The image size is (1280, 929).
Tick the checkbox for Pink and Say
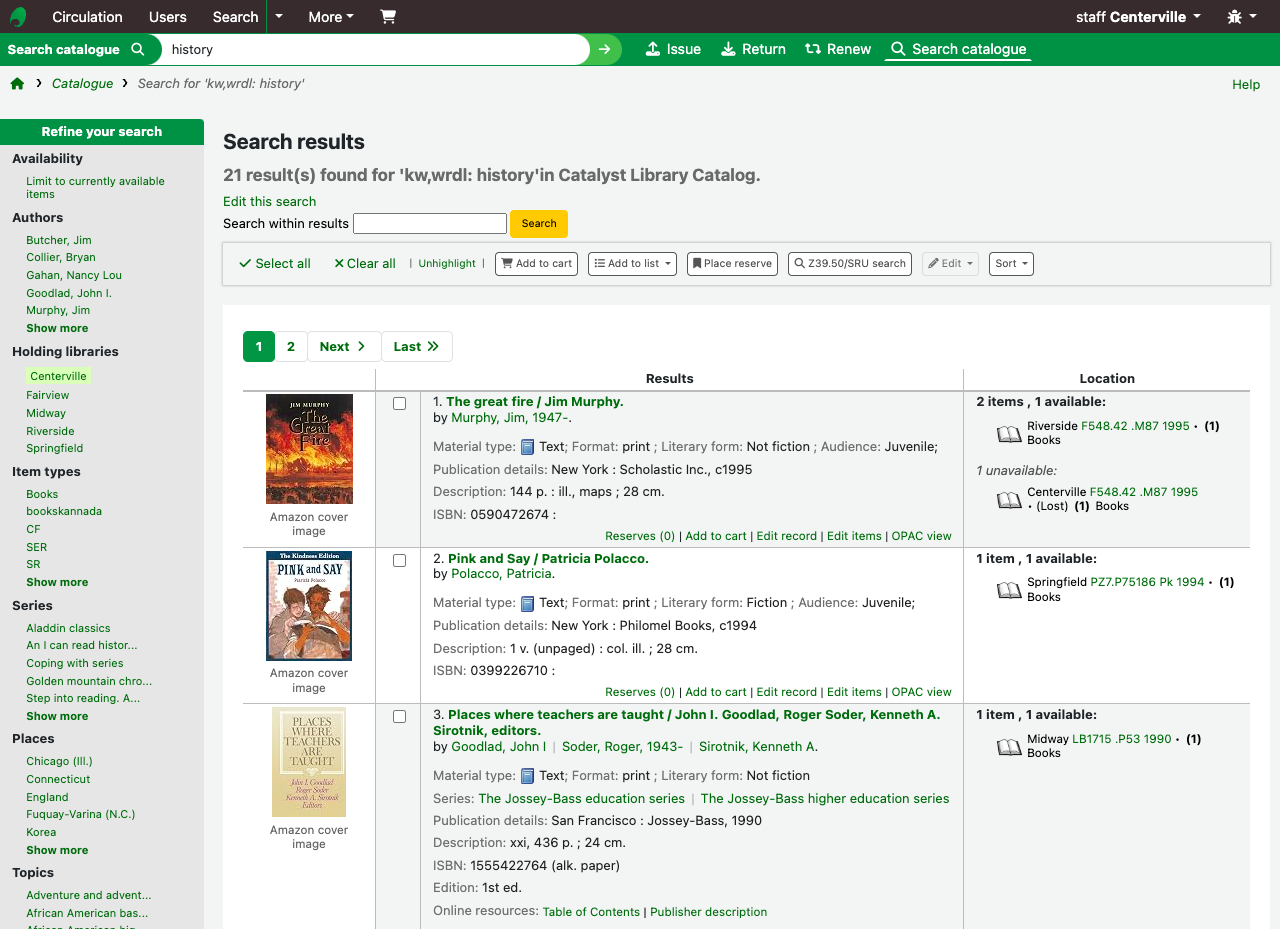[400, 561]
